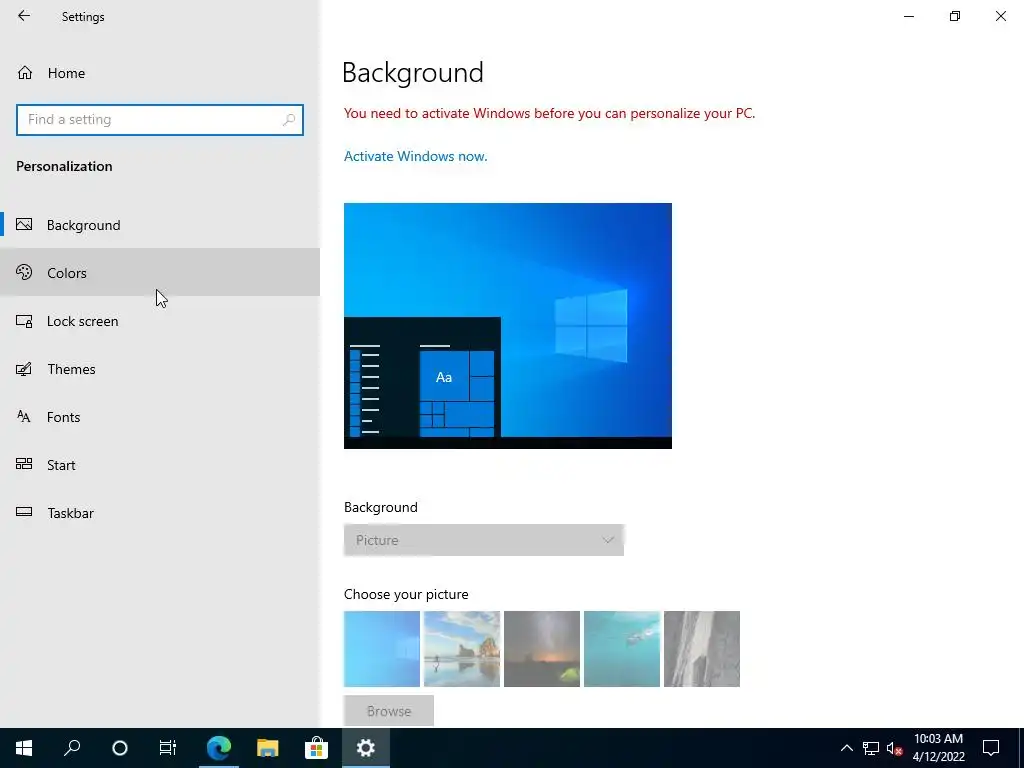
Task: Focus the Find a setting search box
Action: 160,120
